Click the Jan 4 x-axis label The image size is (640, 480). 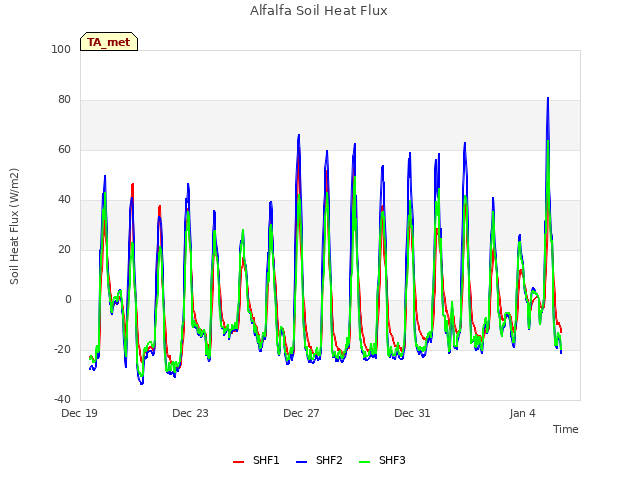(x=522, y=413)
